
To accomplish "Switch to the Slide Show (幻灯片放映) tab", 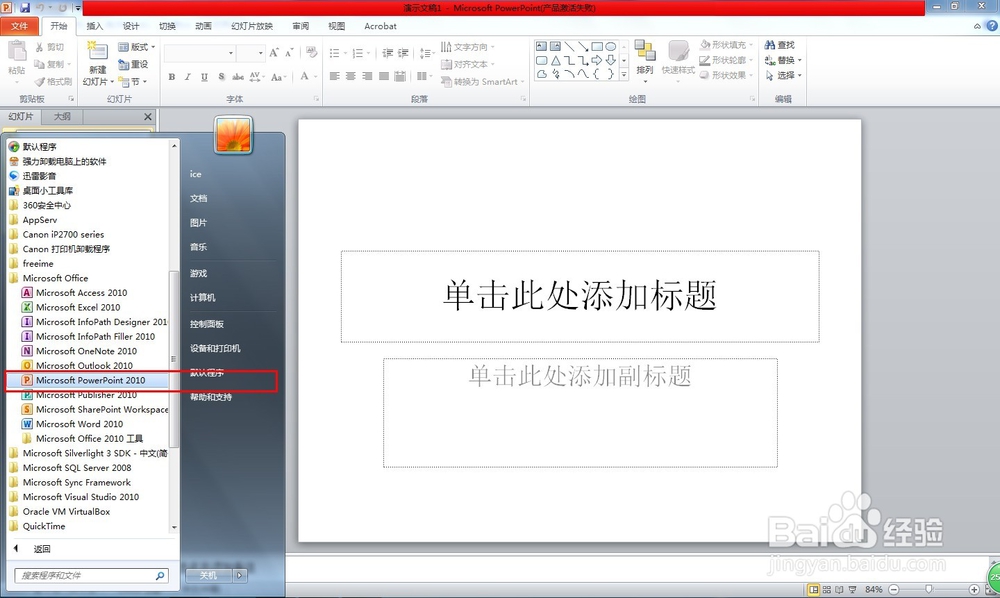I will click(252, 26).
